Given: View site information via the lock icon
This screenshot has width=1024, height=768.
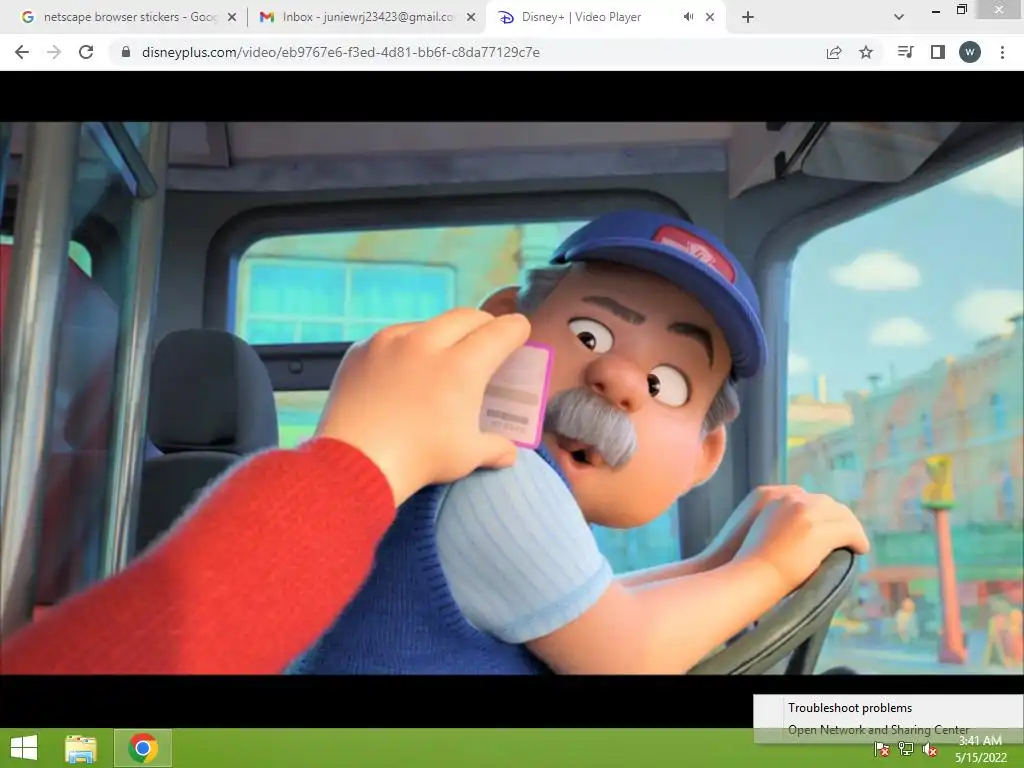Looking at the screenshot, I should coord(126,52).
